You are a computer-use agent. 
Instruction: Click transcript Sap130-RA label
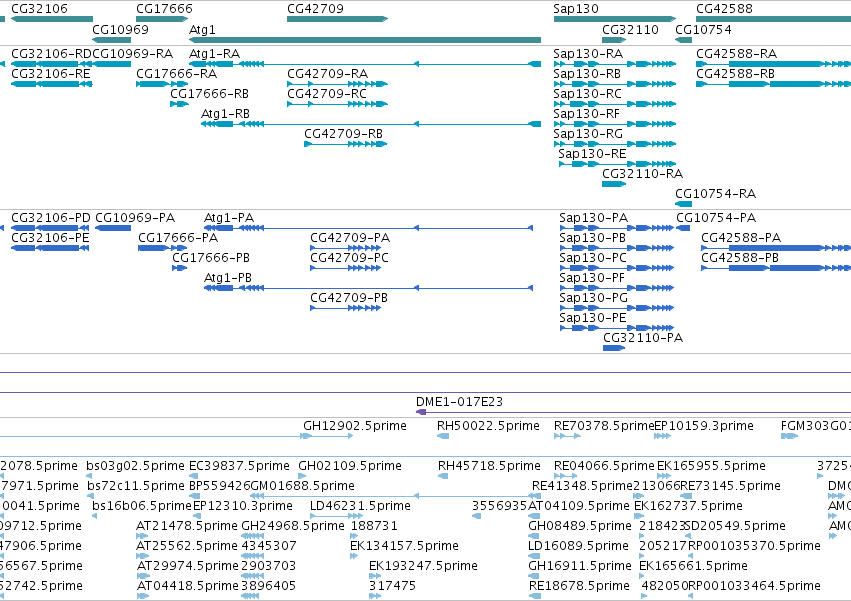tap(588, 54)
